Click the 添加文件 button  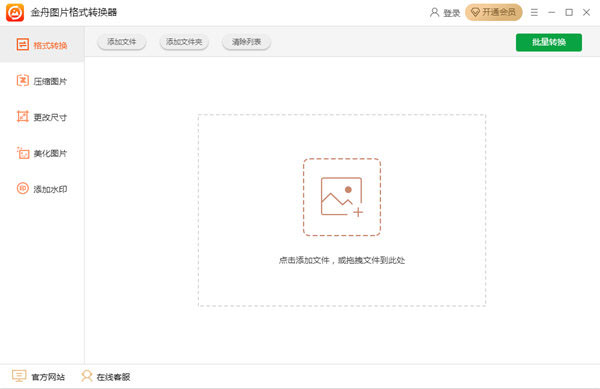click(121, 42)
